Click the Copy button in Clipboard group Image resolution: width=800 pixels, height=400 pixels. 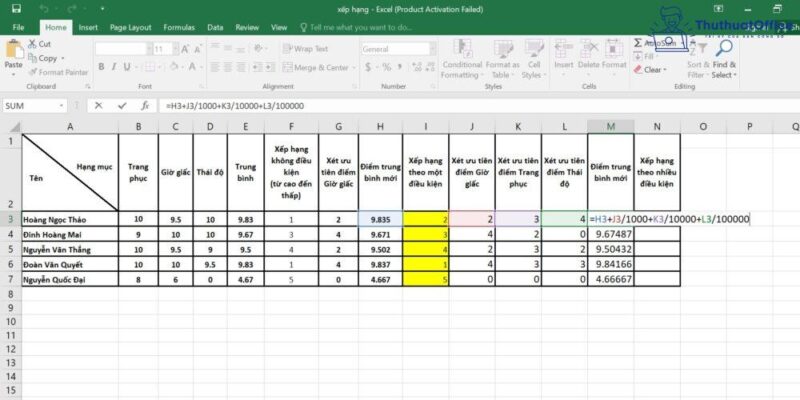pos(46,59)
